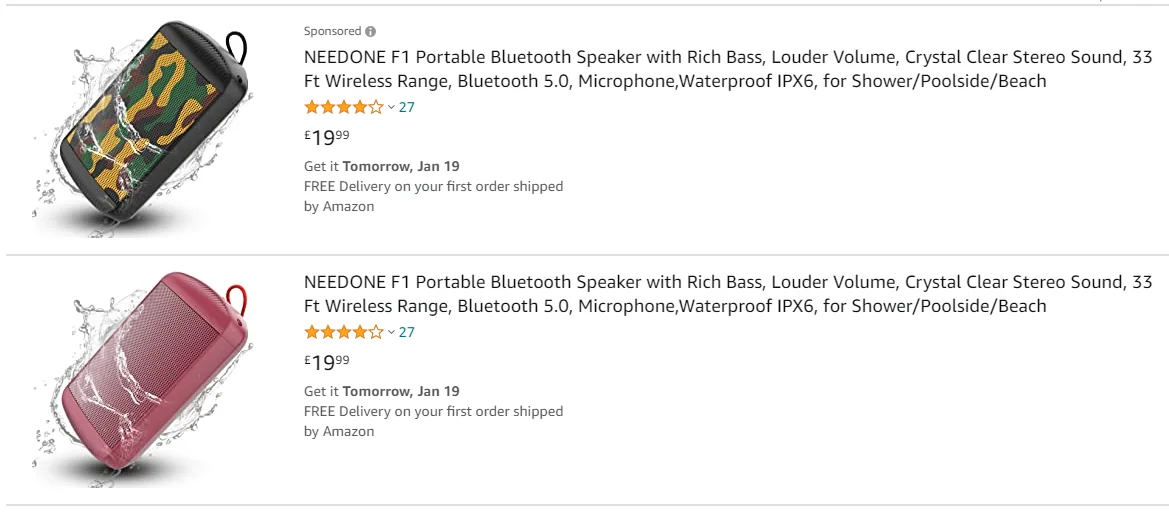The height and width of the screenshot is (516, 1169).
Task: Expand the rating breakdown chevron for the red speaker
Action: coord(391,332)
